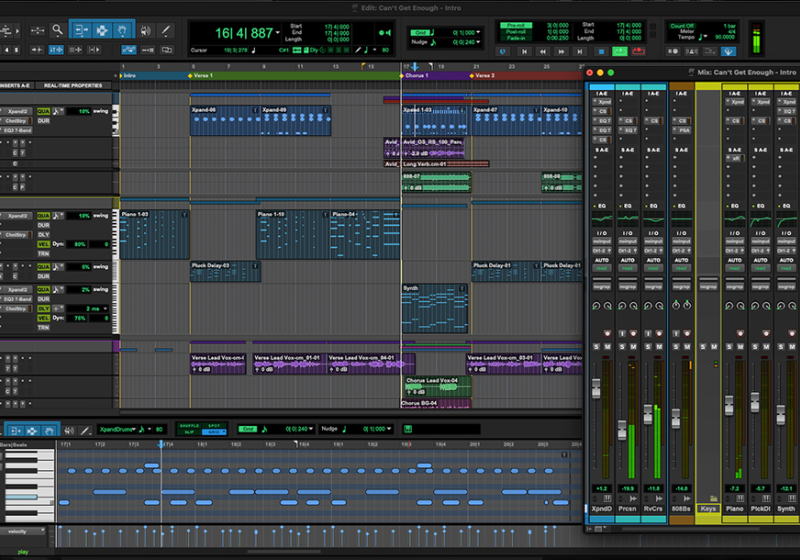The image size is (800, 560).
Task: Click the Mirrored MIDI editing icon
Action: pos(147,50)
